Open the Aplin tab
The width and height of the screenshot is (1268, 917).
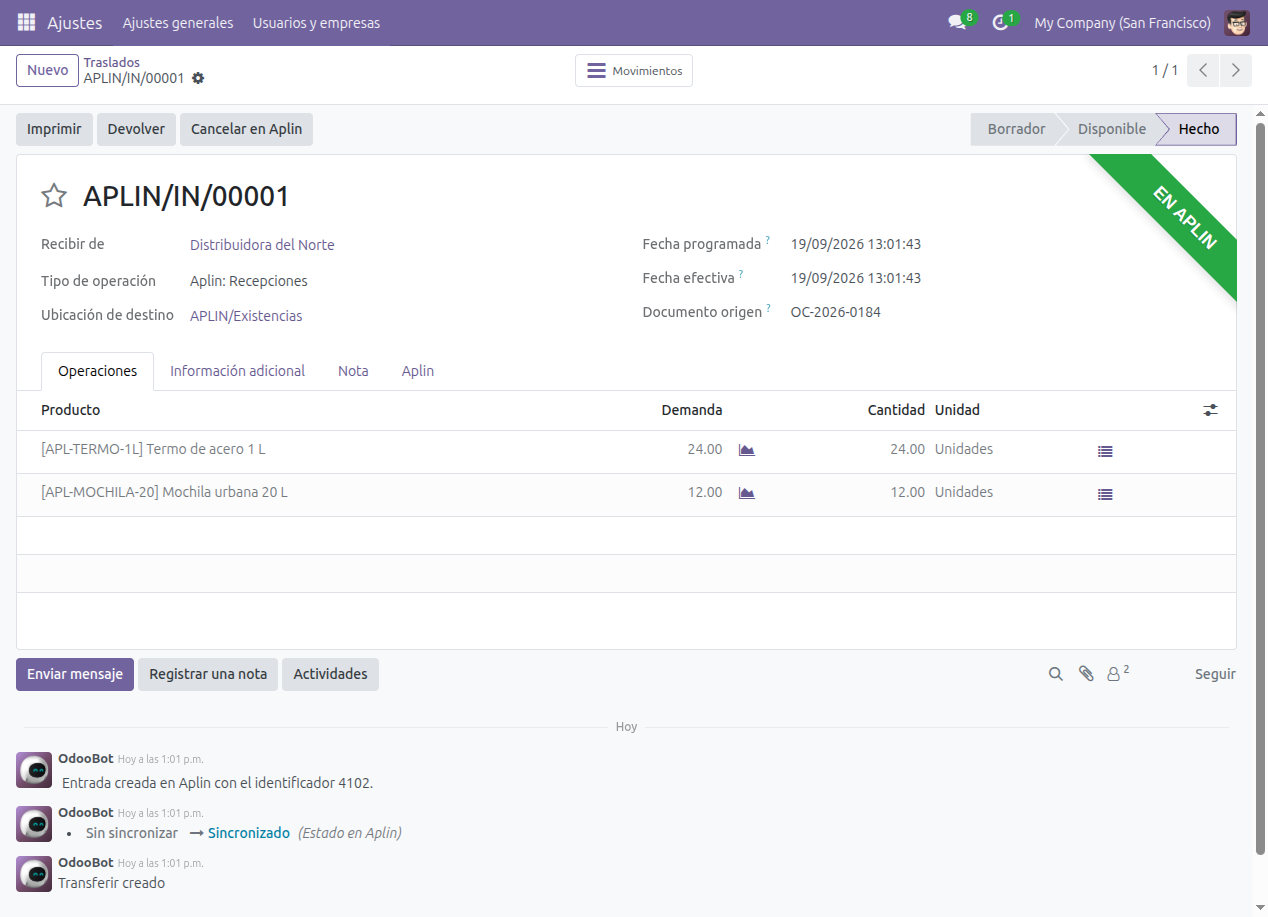(x=418, y=371)
